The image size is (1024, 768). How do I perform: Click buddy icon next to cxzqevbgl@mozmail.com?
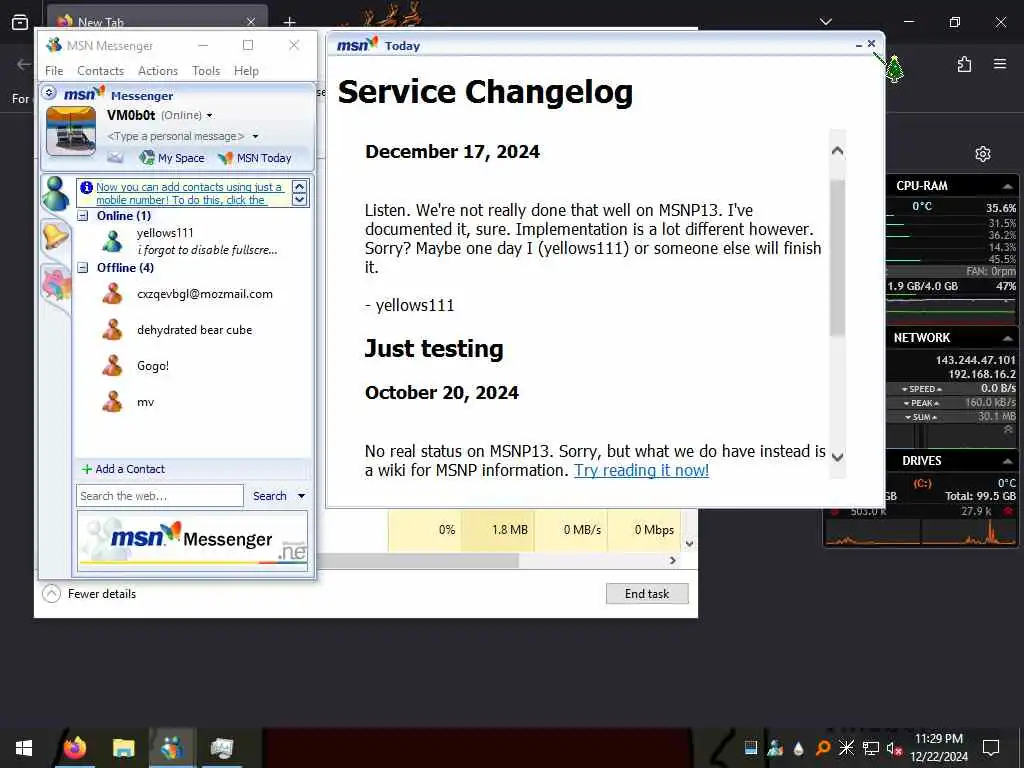112,294
